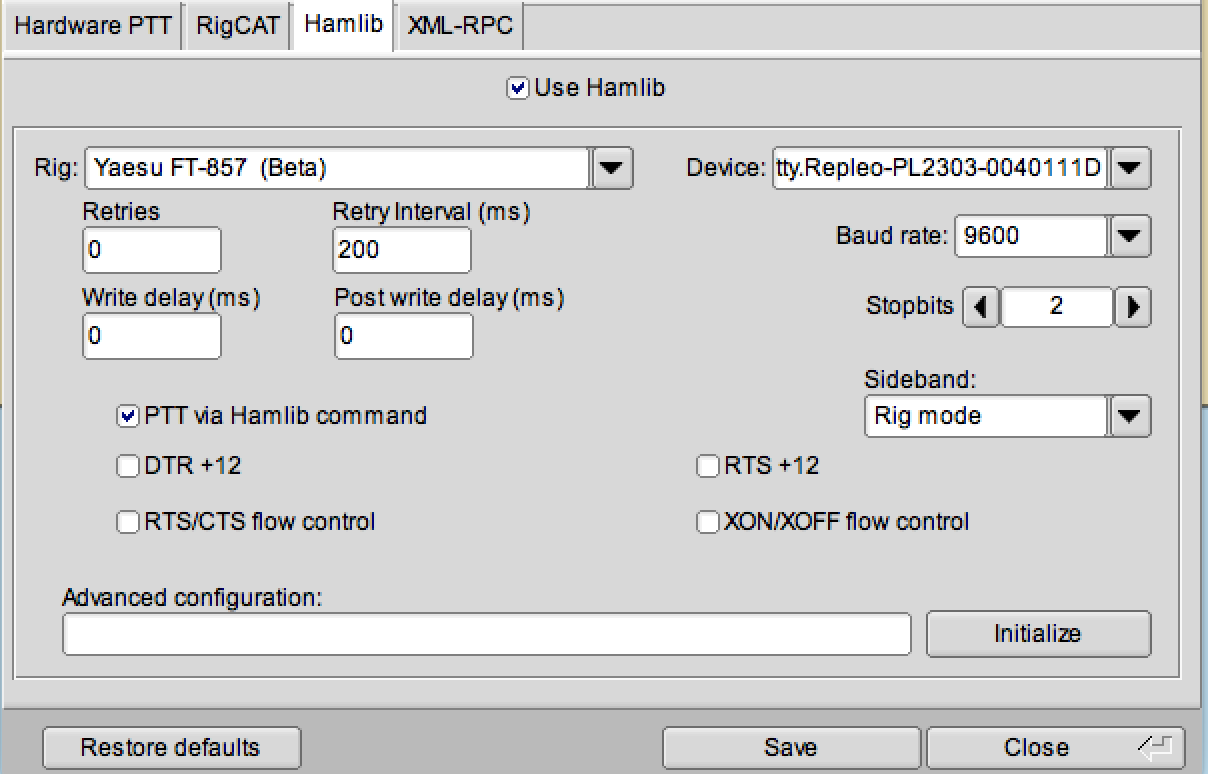Expand the Device port dropdown

pyautogui.click(x=1130, y=168)
